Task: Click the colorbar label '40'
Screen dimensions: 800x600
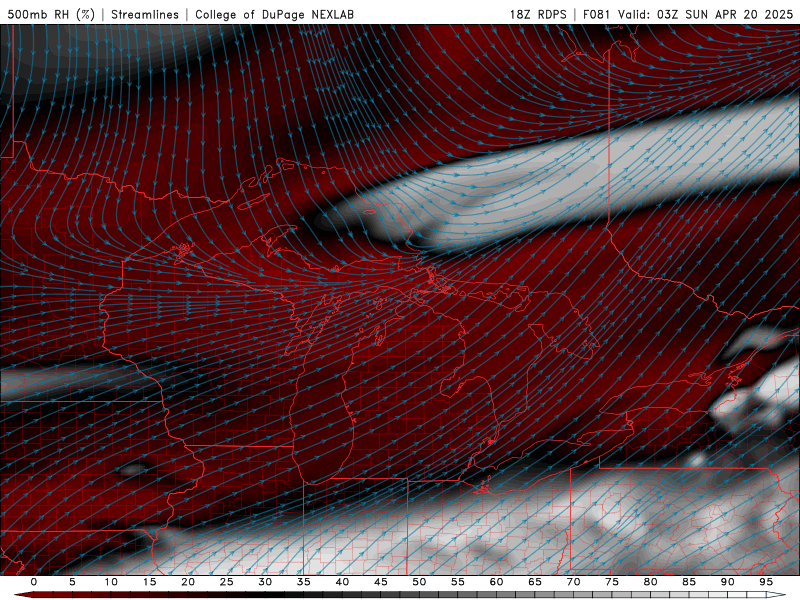Action: (342, 582)
